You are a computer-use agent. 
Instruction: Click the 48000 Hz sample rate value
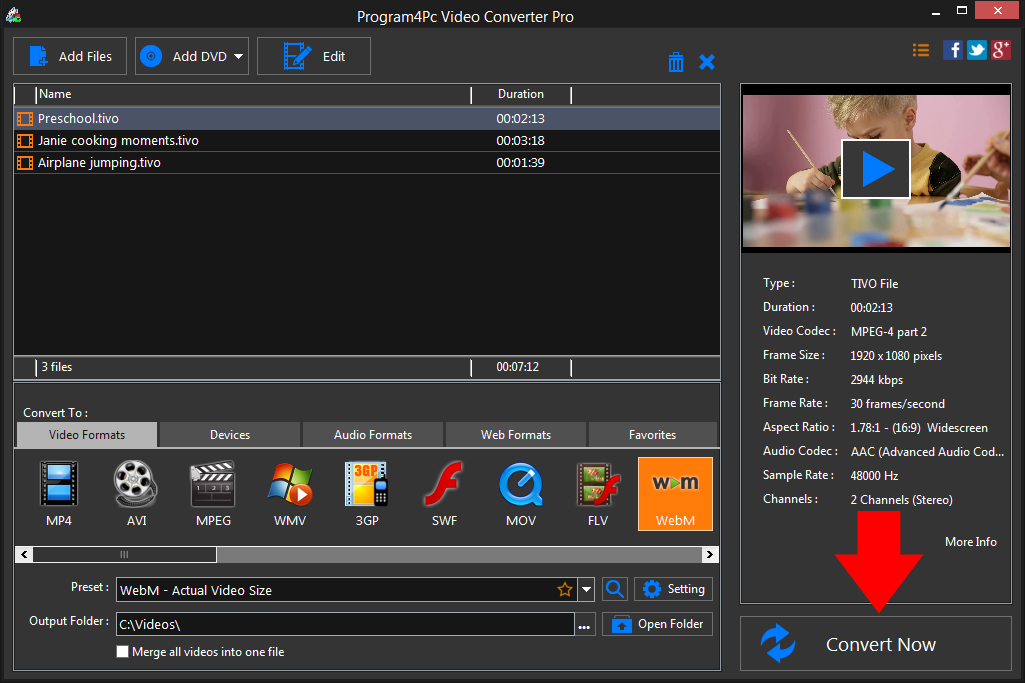[875, 476]
